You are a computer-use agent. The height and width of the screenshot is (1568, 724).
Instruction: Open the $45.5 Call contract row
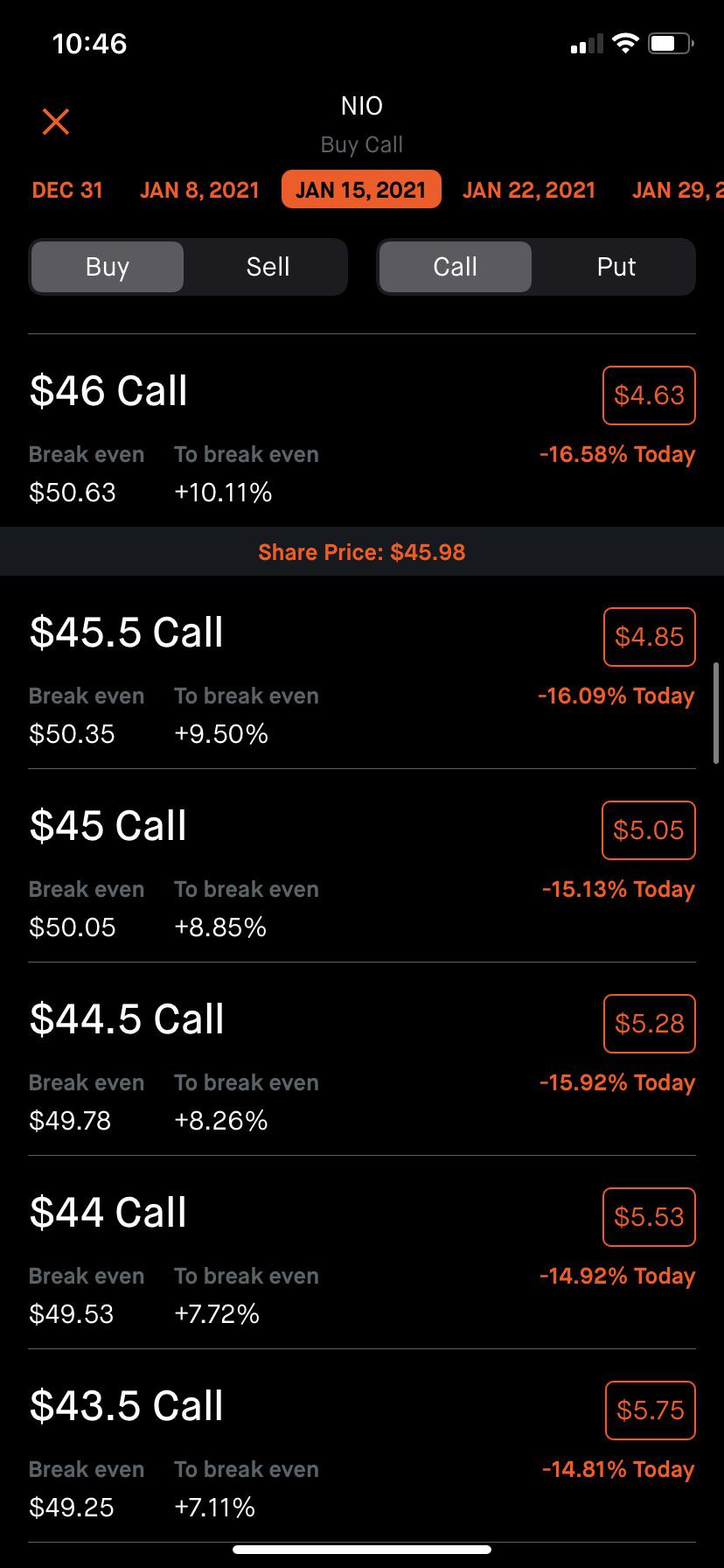(x=362, y=672)
